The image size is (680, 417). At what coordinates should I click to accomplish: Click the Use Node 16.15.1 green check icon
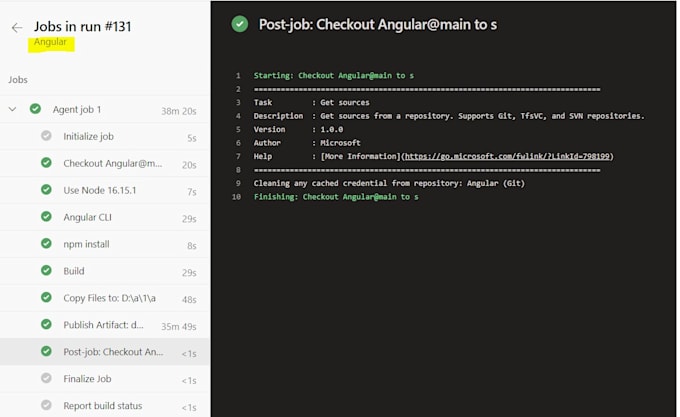pyautogui.click(x=46, y=189)
